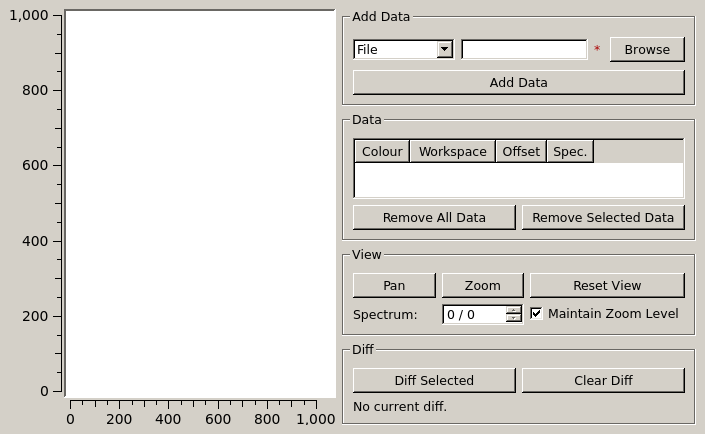705x434 pixels.
Task: Click the file path input field
Action: 523,49
